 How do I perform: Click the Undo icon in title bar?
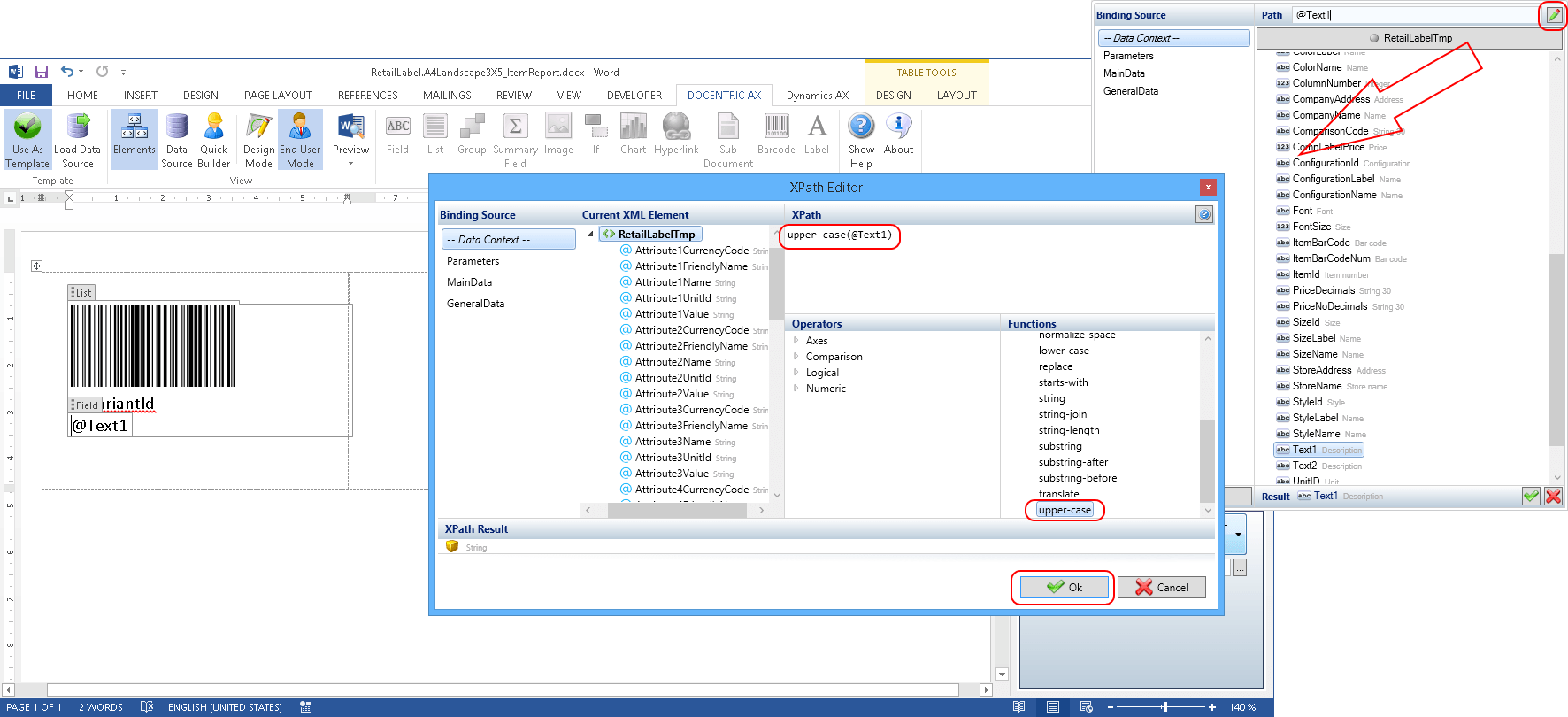point(67,72)
